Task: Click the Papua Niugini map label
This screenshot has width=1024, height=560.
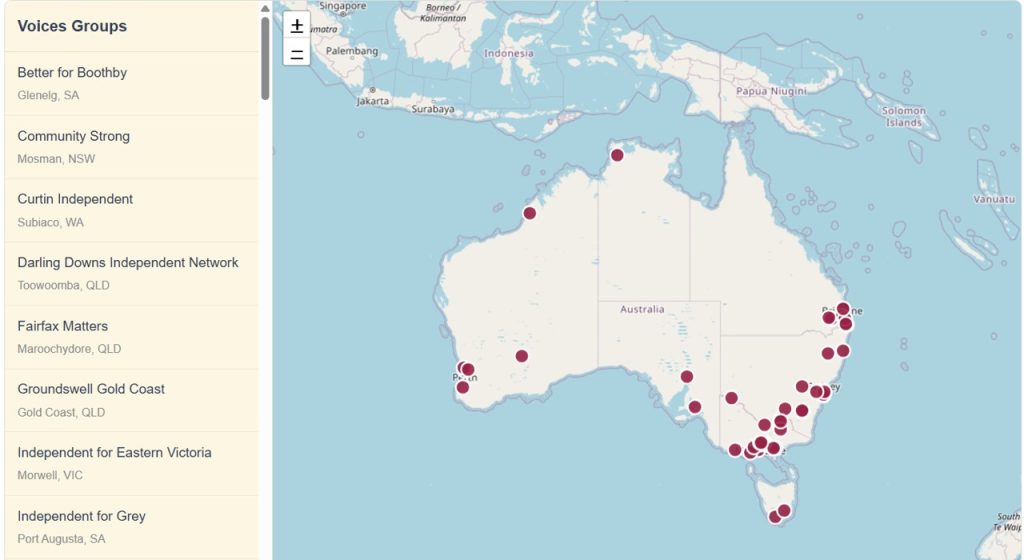Action: click(771, 91)
